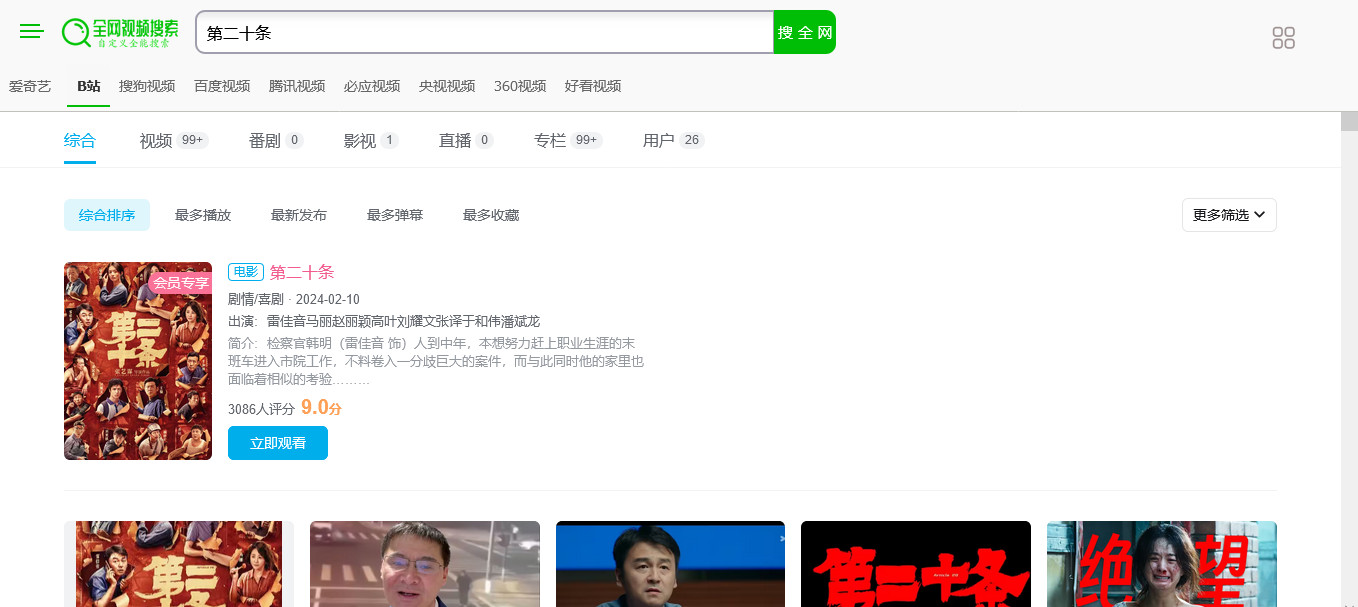Open the 影视 results tab

click(x=371, y=140)
